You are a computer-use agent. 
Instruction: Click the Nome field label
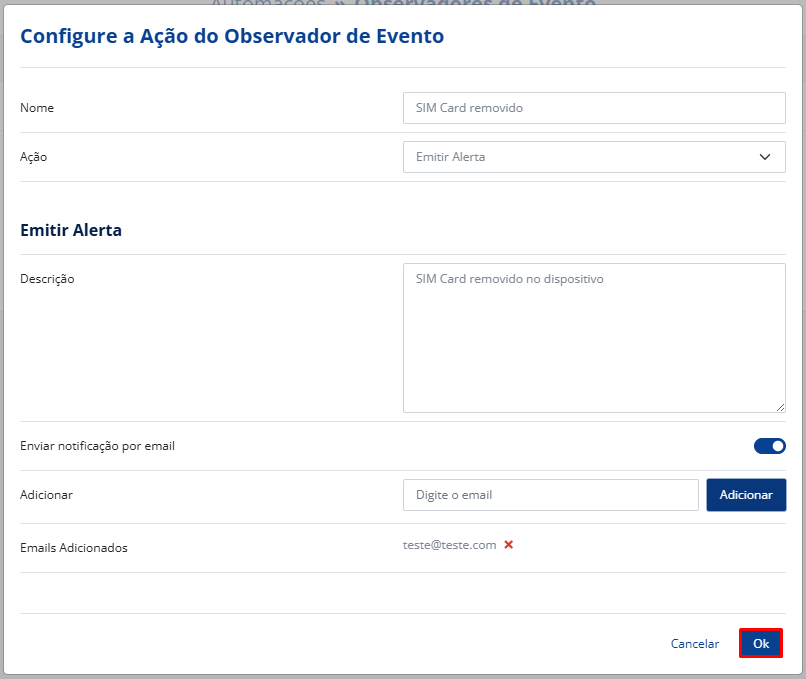pyautogui.click(x=37, y=108)
